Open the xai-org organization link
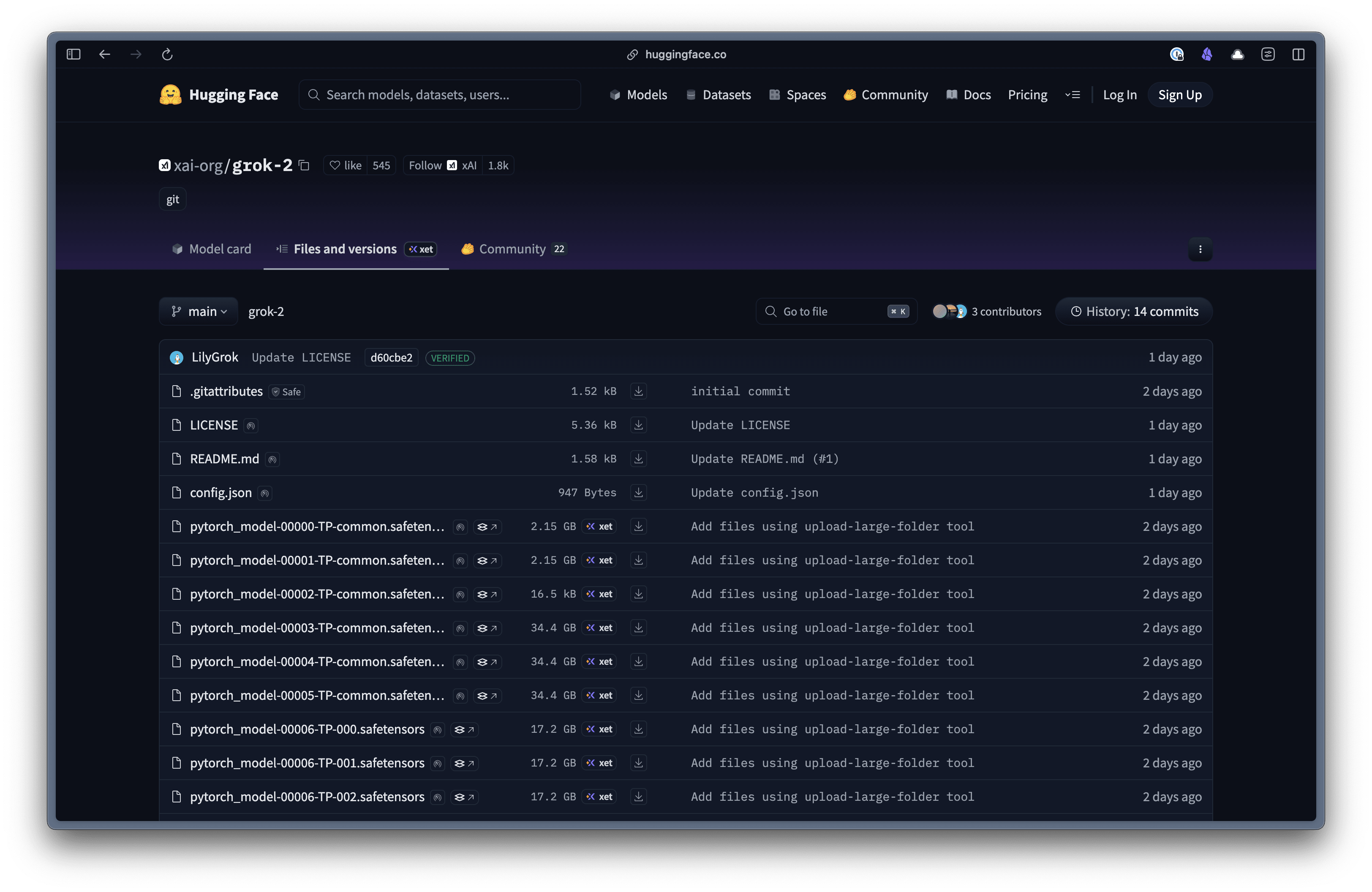The height and width of the screenshot is (892, 1372). pos(198,166)
